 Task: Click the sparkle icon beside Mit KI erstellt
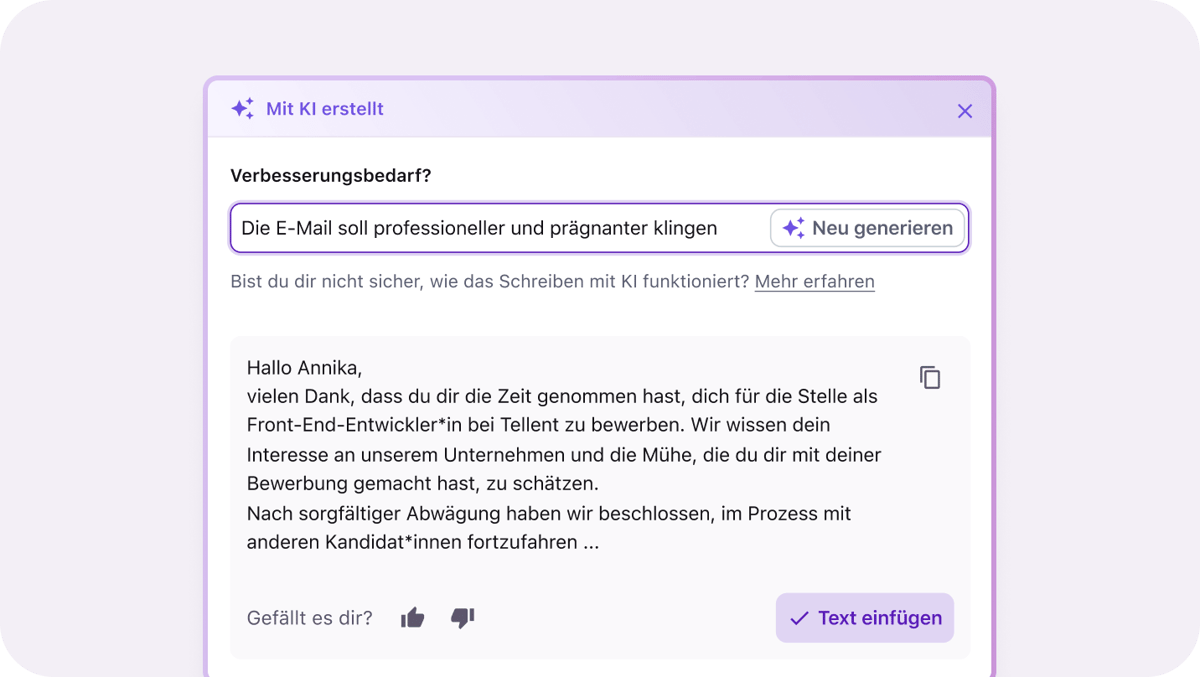[242, 109]
